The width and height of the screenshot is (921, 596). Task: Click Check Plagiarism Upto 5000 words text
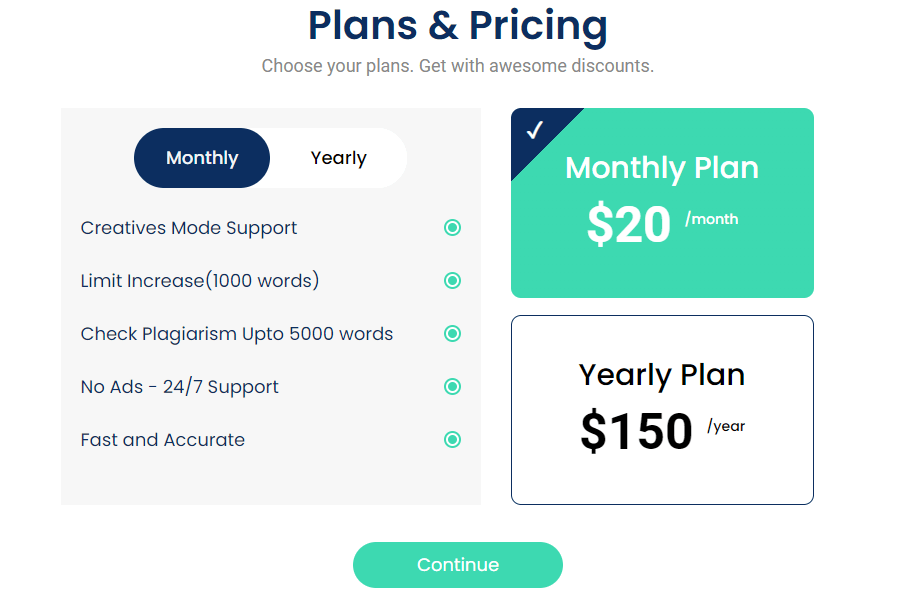237,334
